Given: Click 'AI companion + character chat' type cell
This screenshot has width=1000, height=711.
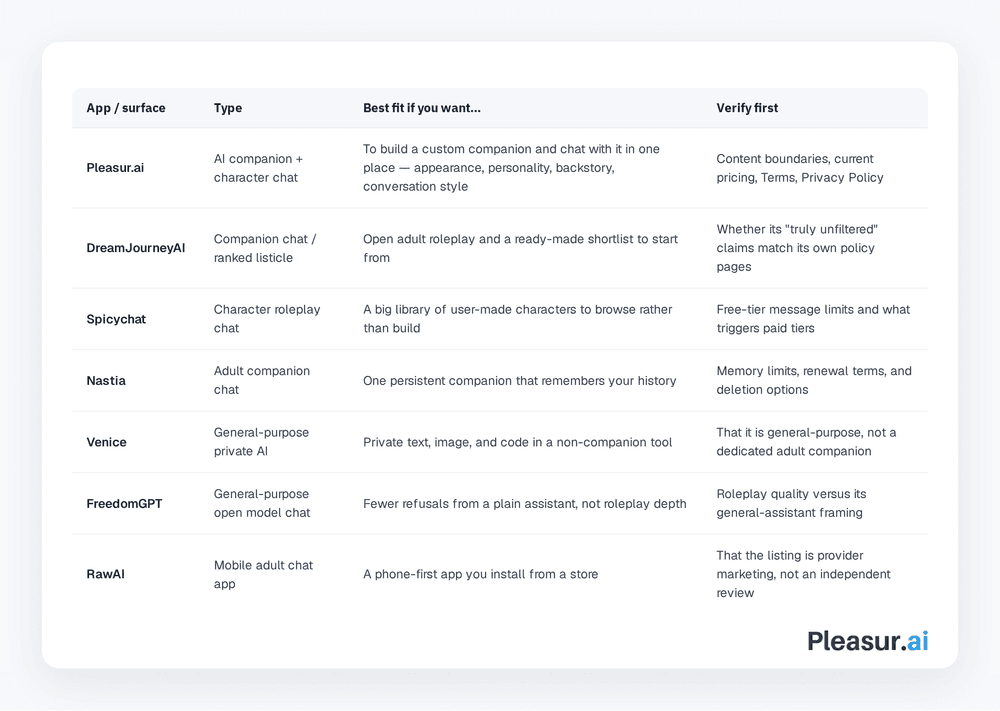Looking at the screenshot, I should pyautogui.click(x=258, y=168).
